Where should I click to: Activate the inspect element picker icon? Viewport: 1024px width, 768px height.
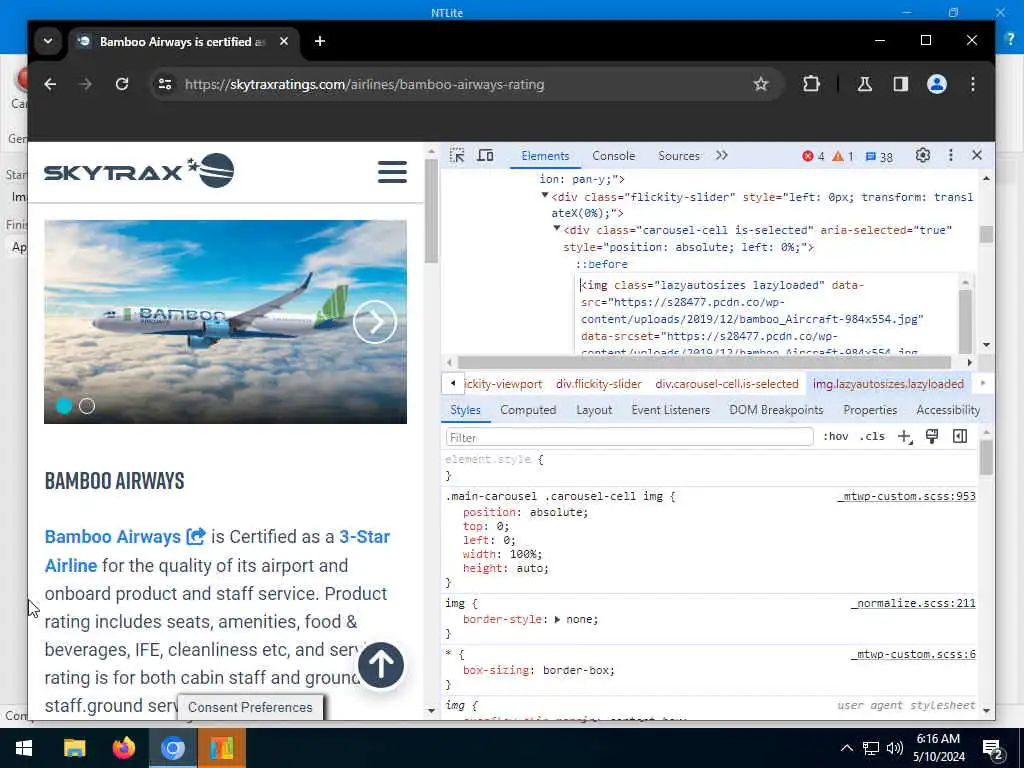click(x=457, y=155)
